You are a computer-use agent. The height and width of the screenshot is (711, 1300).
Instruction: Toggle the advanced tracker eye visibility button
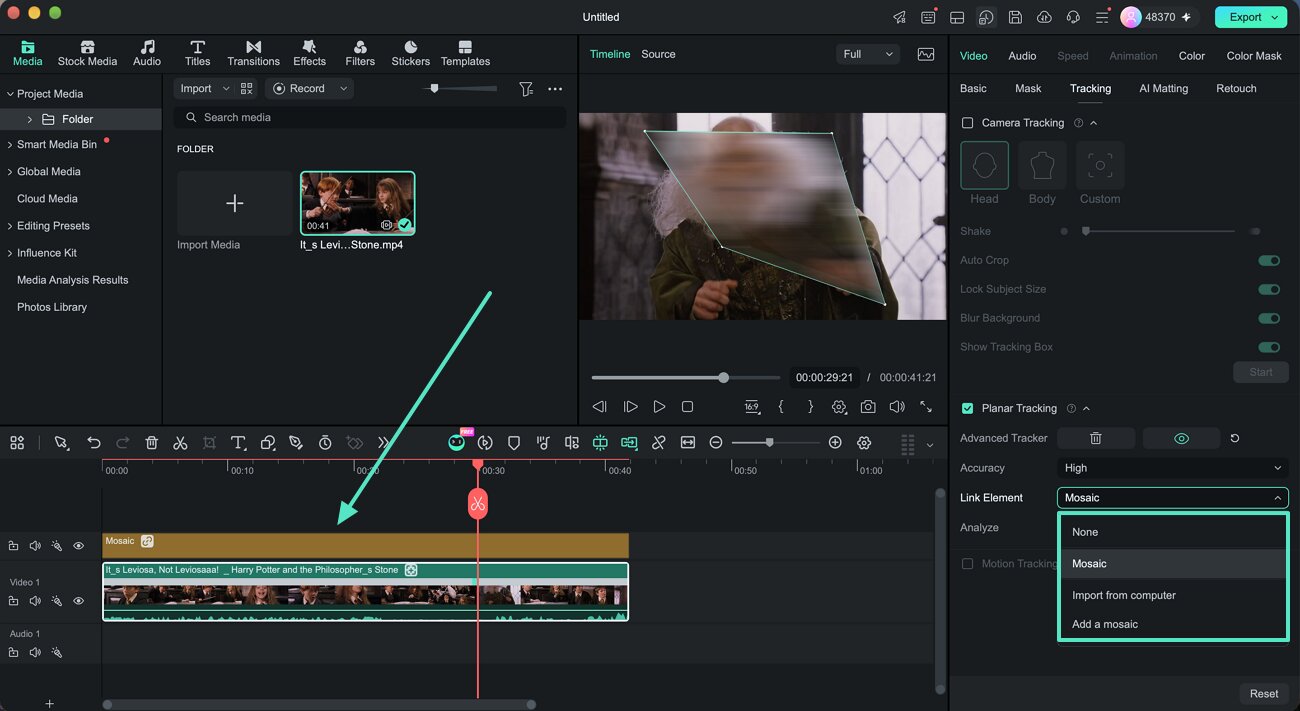click(1181, 438)
